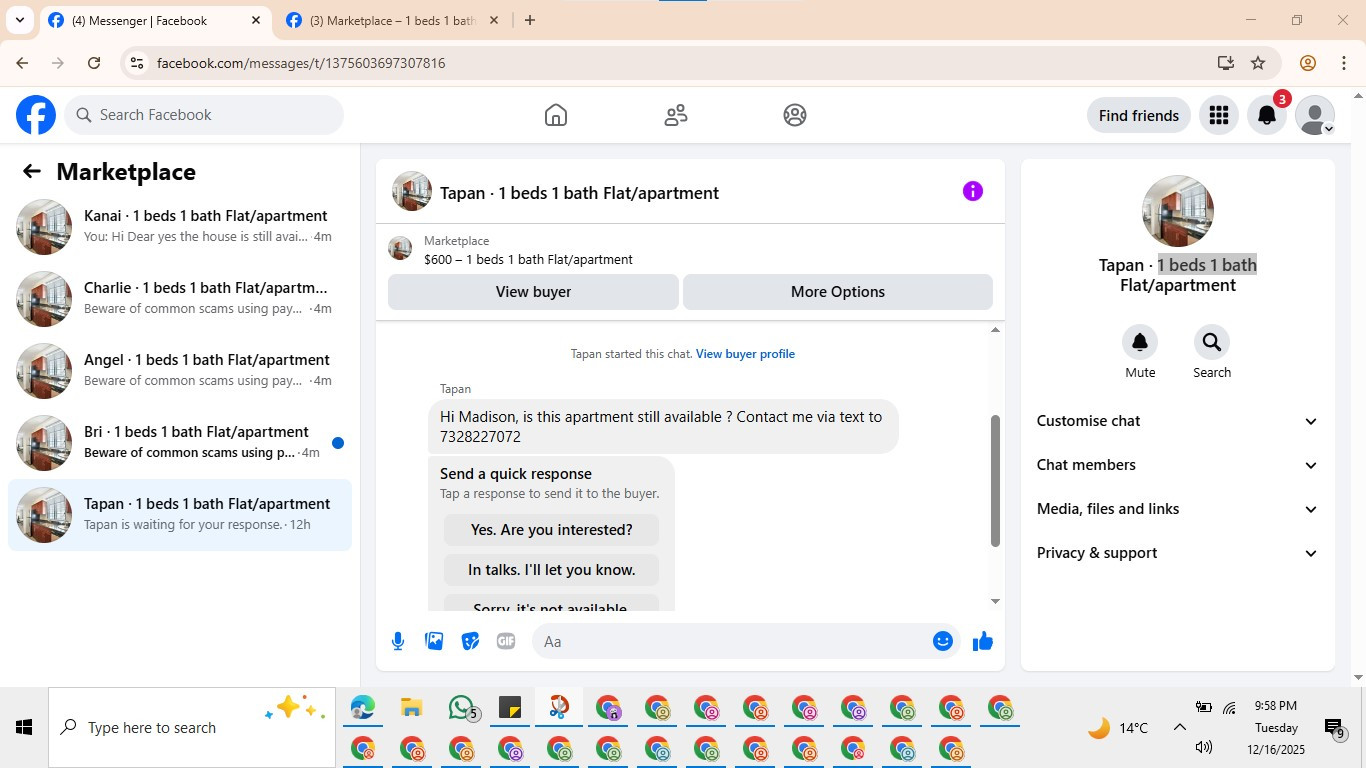Go back in browser history
The height and width of the screenshot is (768, 1366).
[22, 63]
